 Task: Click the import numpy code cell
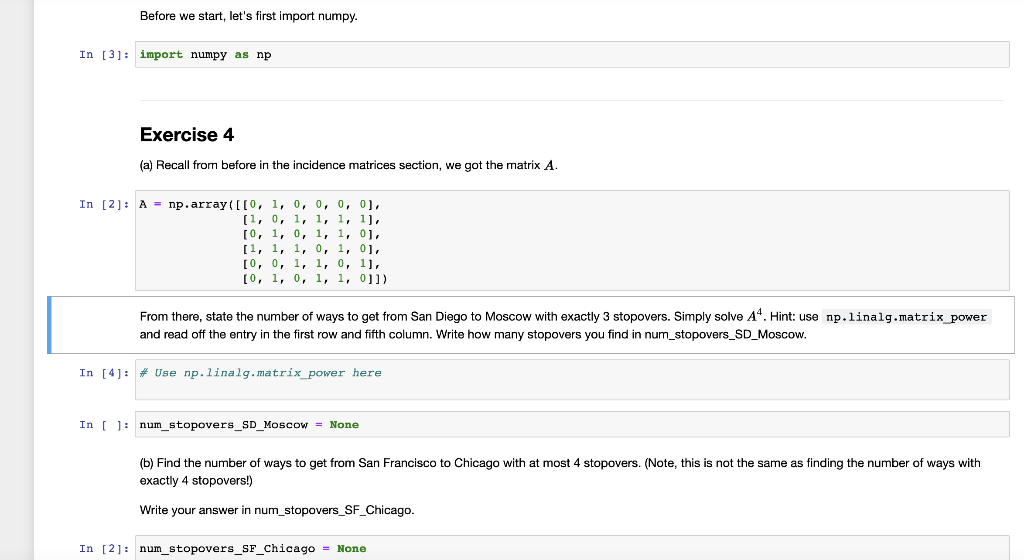click(572, 55)
